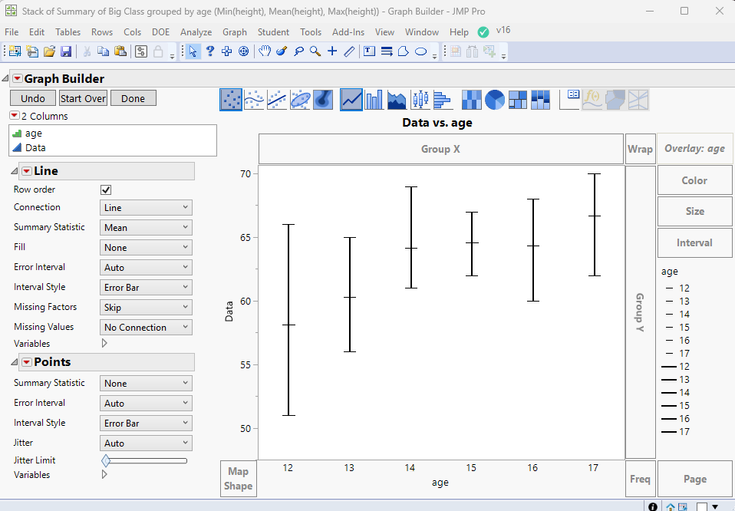Viewport: 735px width, 511px height.
Task: Click the Done button
Action: (133, 98)
